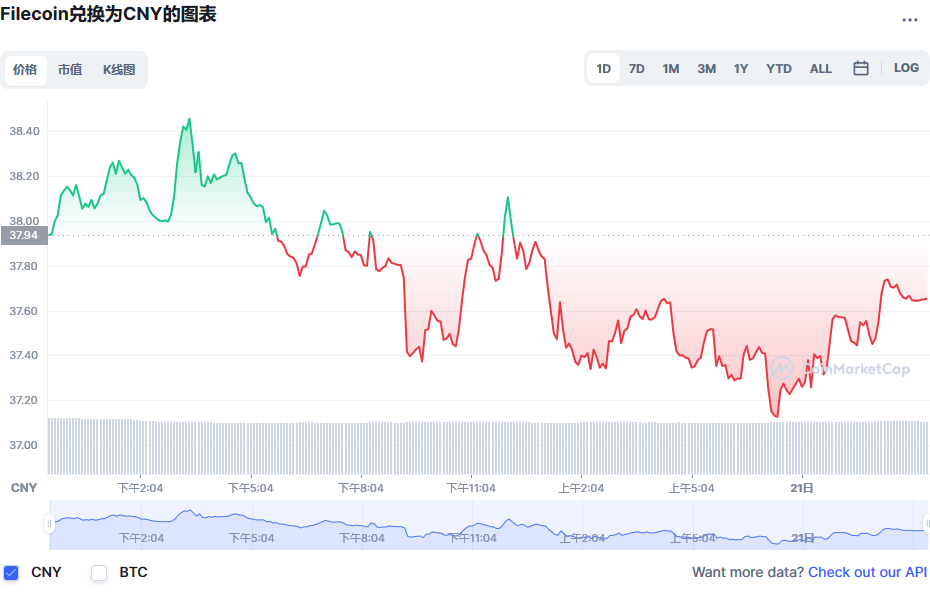Click the CNY axis unit label

tap(24, 488)
